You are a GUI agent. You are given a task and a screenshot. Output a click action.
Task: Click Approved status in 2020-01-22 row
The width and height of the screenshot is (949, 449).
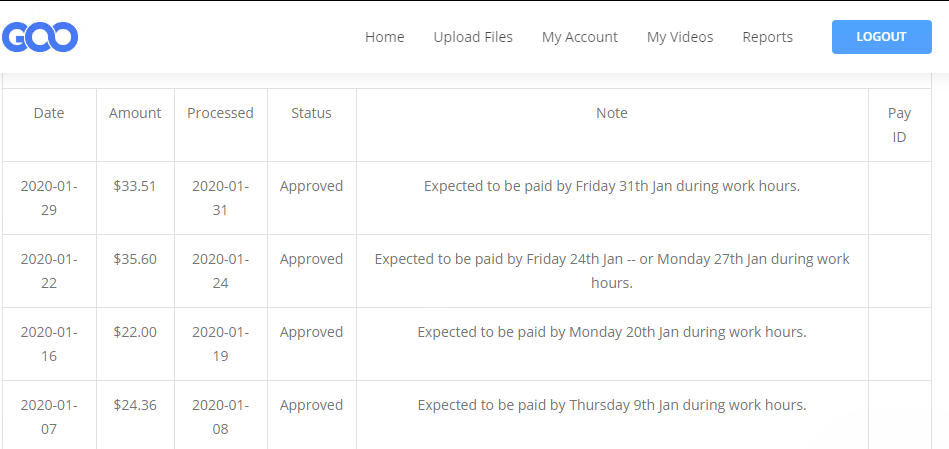pos(311,259)
